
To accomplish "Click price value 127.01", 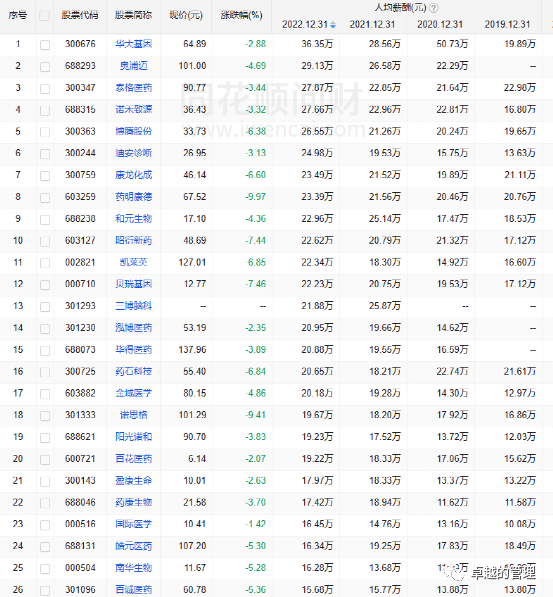I will tap(192, 262).
